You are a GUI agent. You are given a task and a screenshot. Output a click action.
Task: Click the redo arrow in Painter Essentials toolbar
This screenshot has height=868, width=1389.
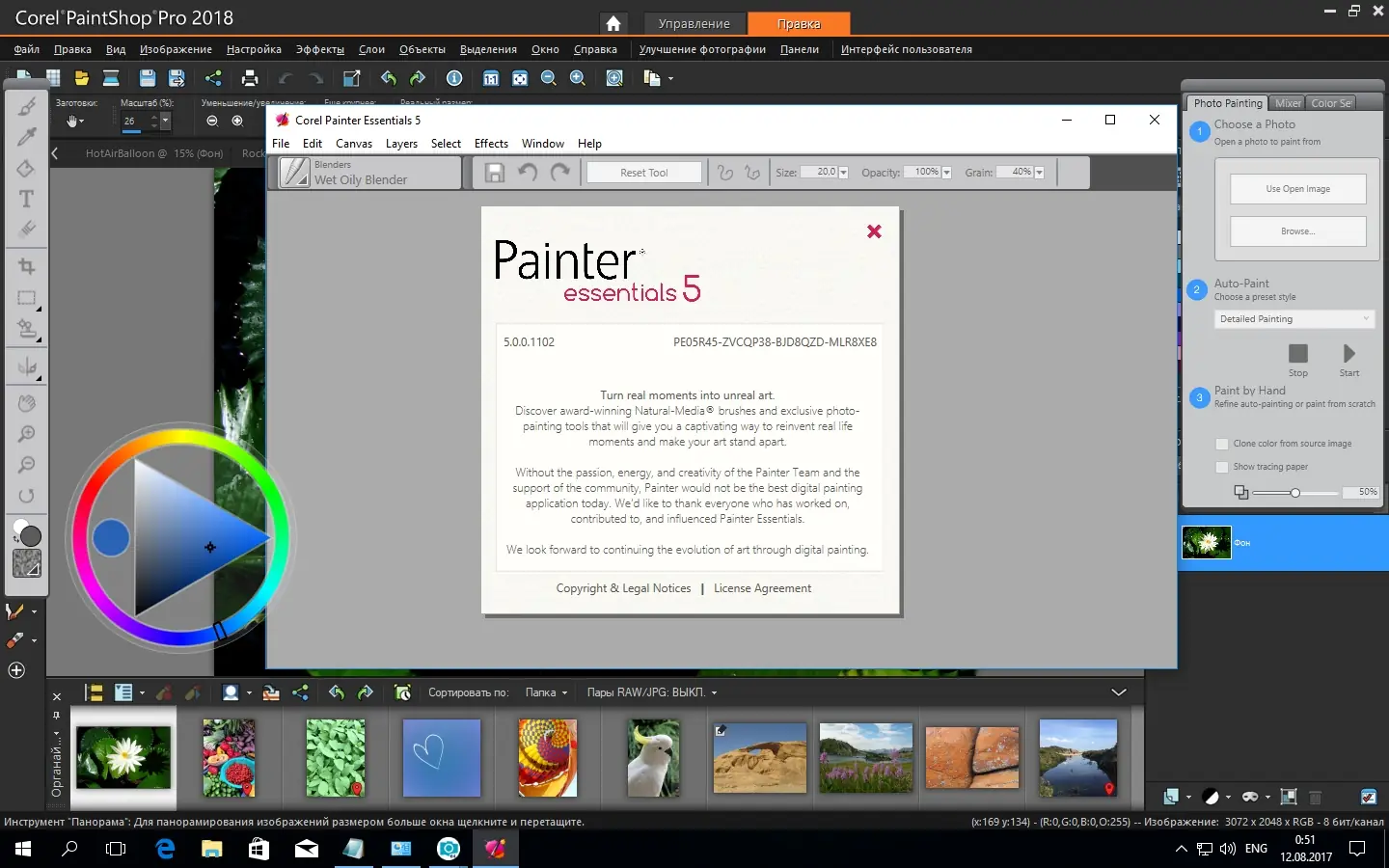(560, 173)
